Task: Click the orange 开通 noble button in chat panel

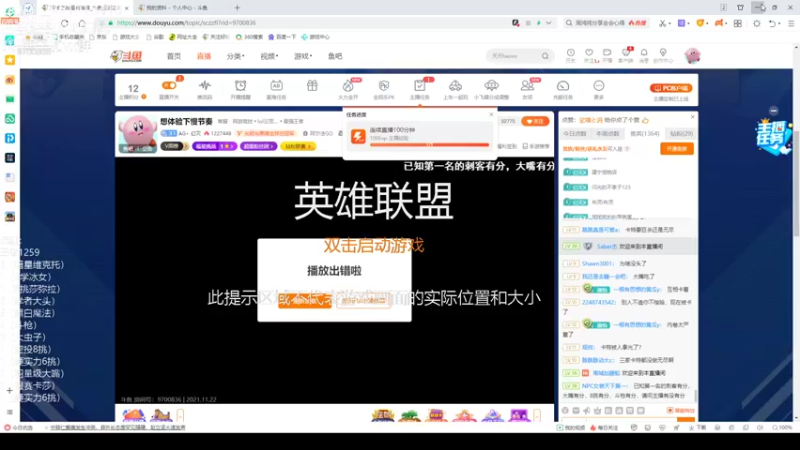Action: point(677,148)
